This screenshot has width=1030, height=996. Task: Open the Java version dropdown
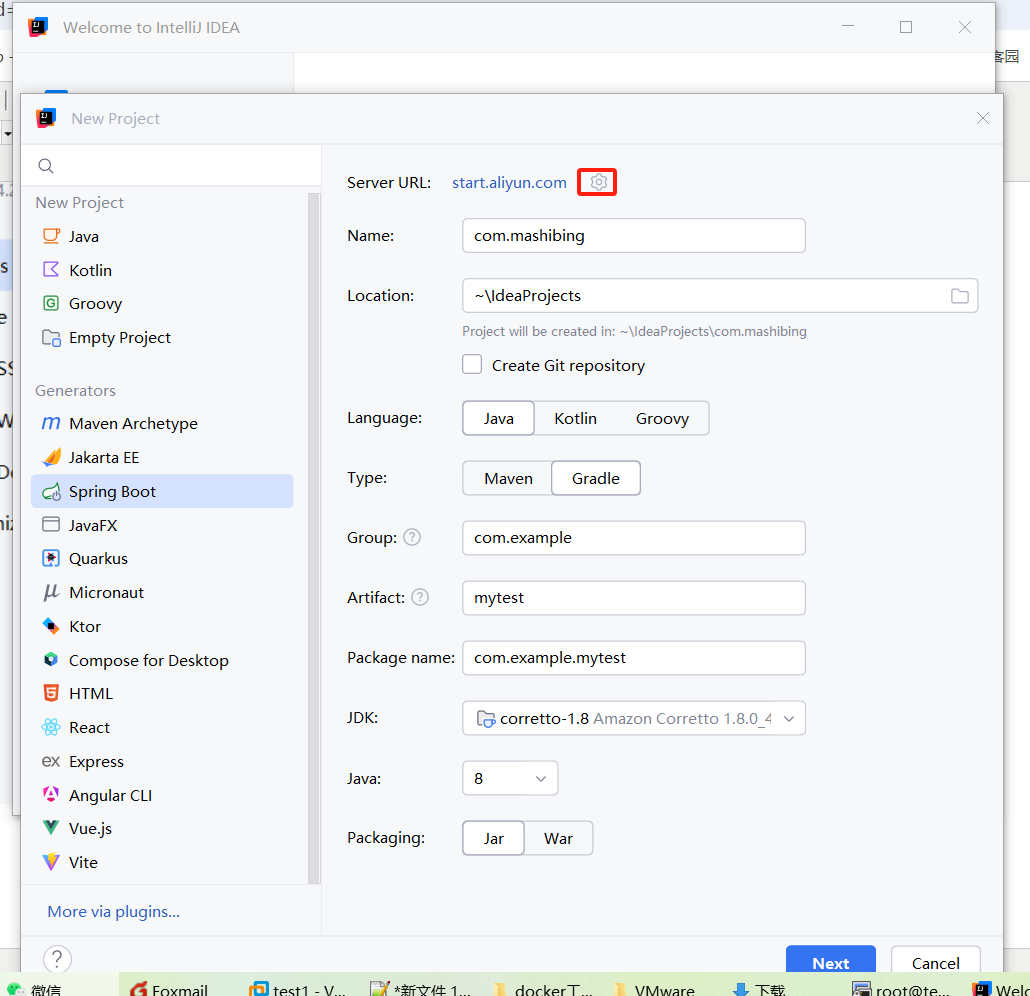click(510, 779)
